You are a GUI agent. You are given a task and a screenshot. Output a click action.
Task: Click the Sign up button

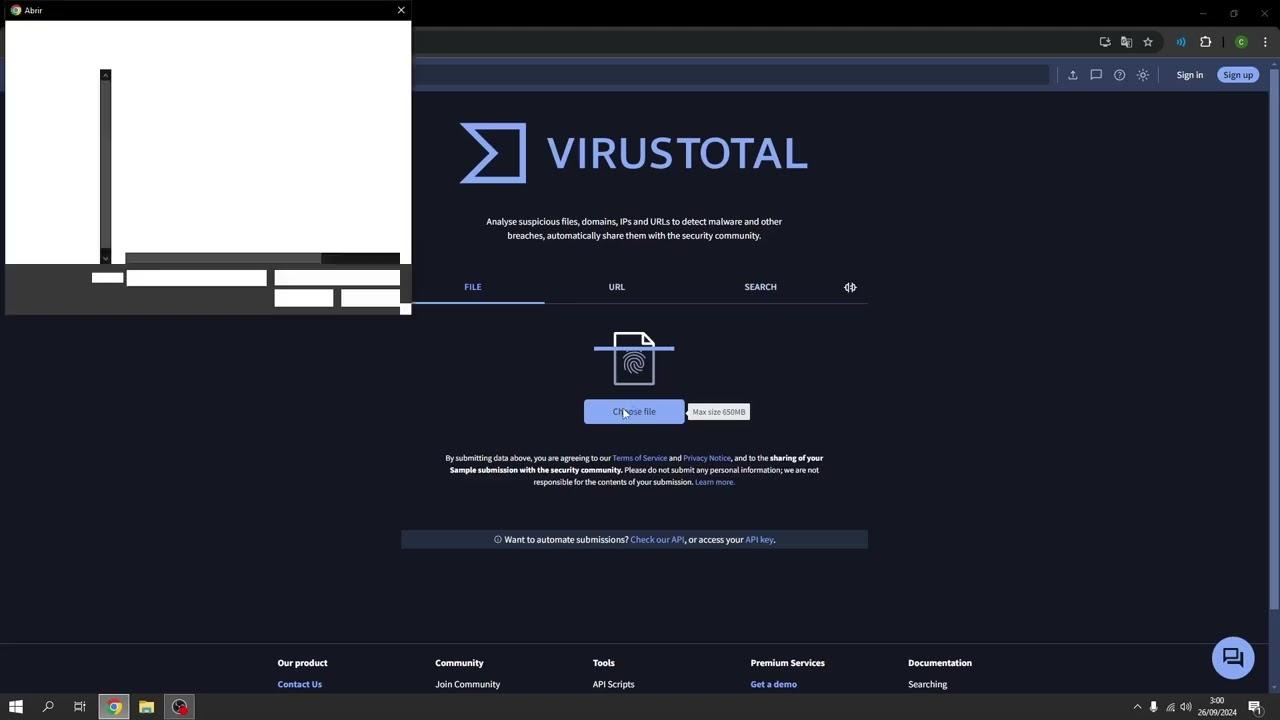click(x=1238, y=75)
